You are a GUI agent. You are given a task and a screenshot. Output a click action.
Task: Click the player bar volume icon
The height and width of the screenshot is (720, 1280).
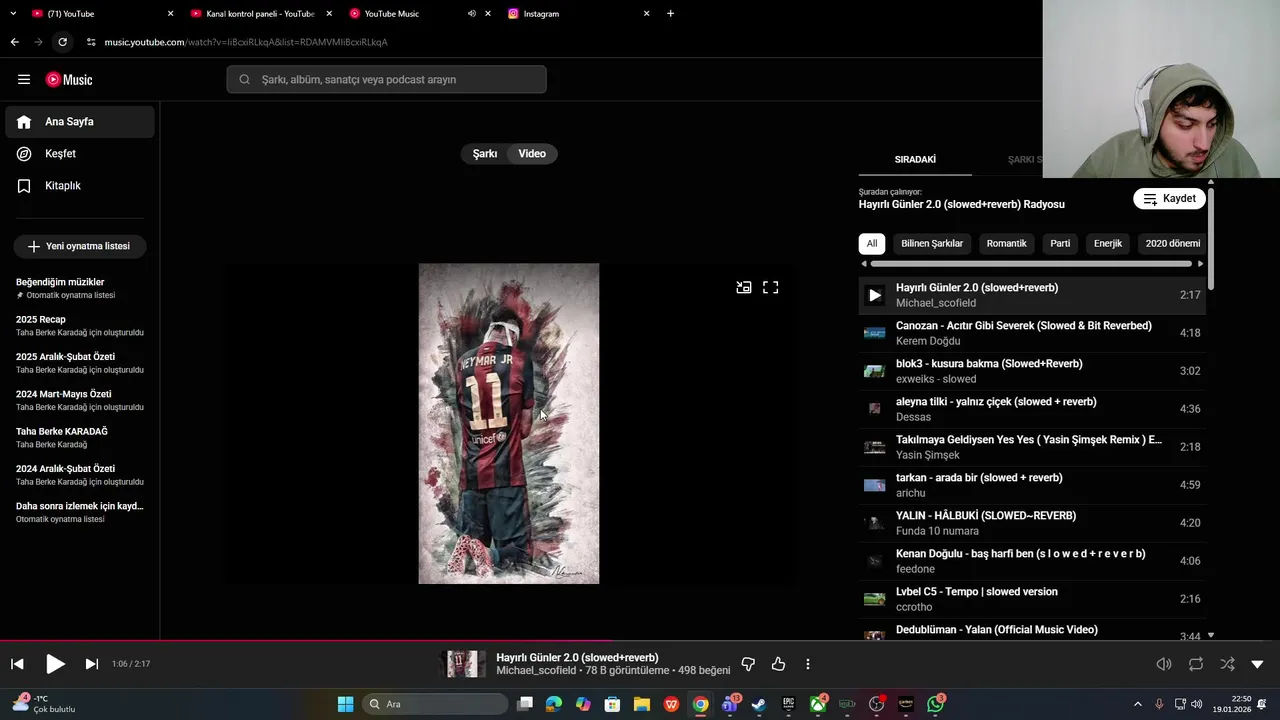(x=1164, y=664)
